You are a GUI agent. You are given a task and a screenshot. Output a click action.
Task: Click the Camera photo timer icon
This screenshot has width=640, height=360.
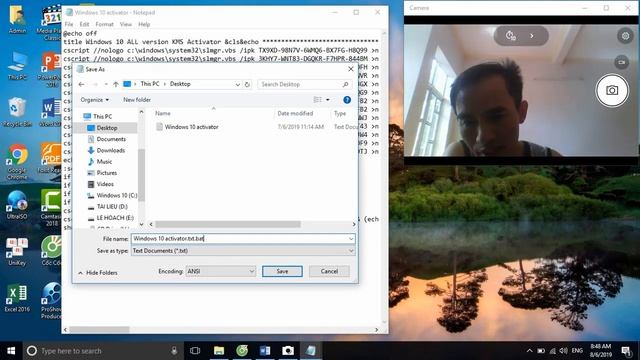[x=511, y=36]
